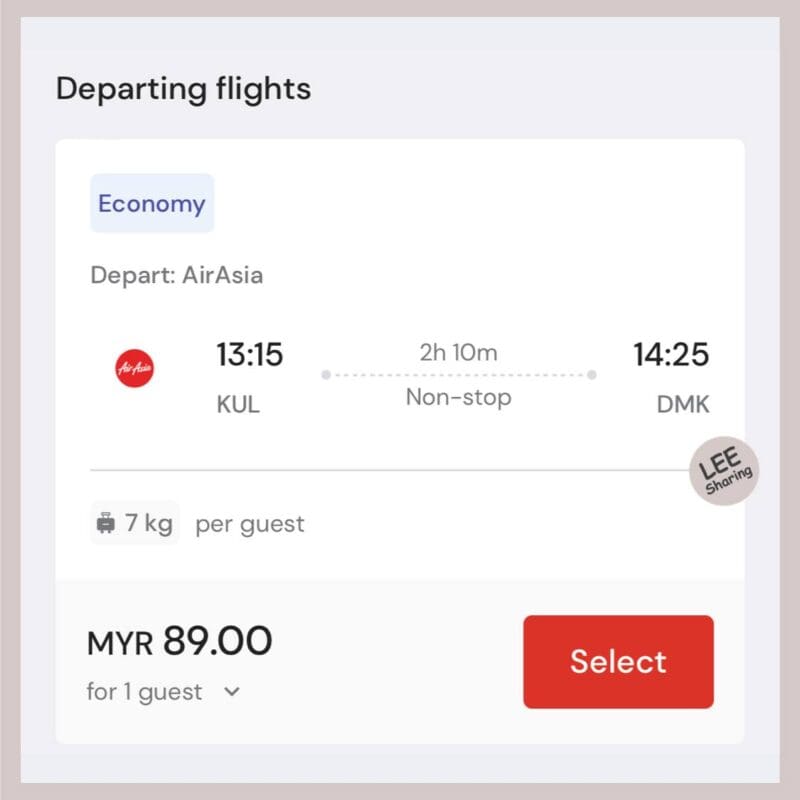Click the 7 kg baggage allowance chip
Screen dimensions: 800x800
(x=135, y=523)
